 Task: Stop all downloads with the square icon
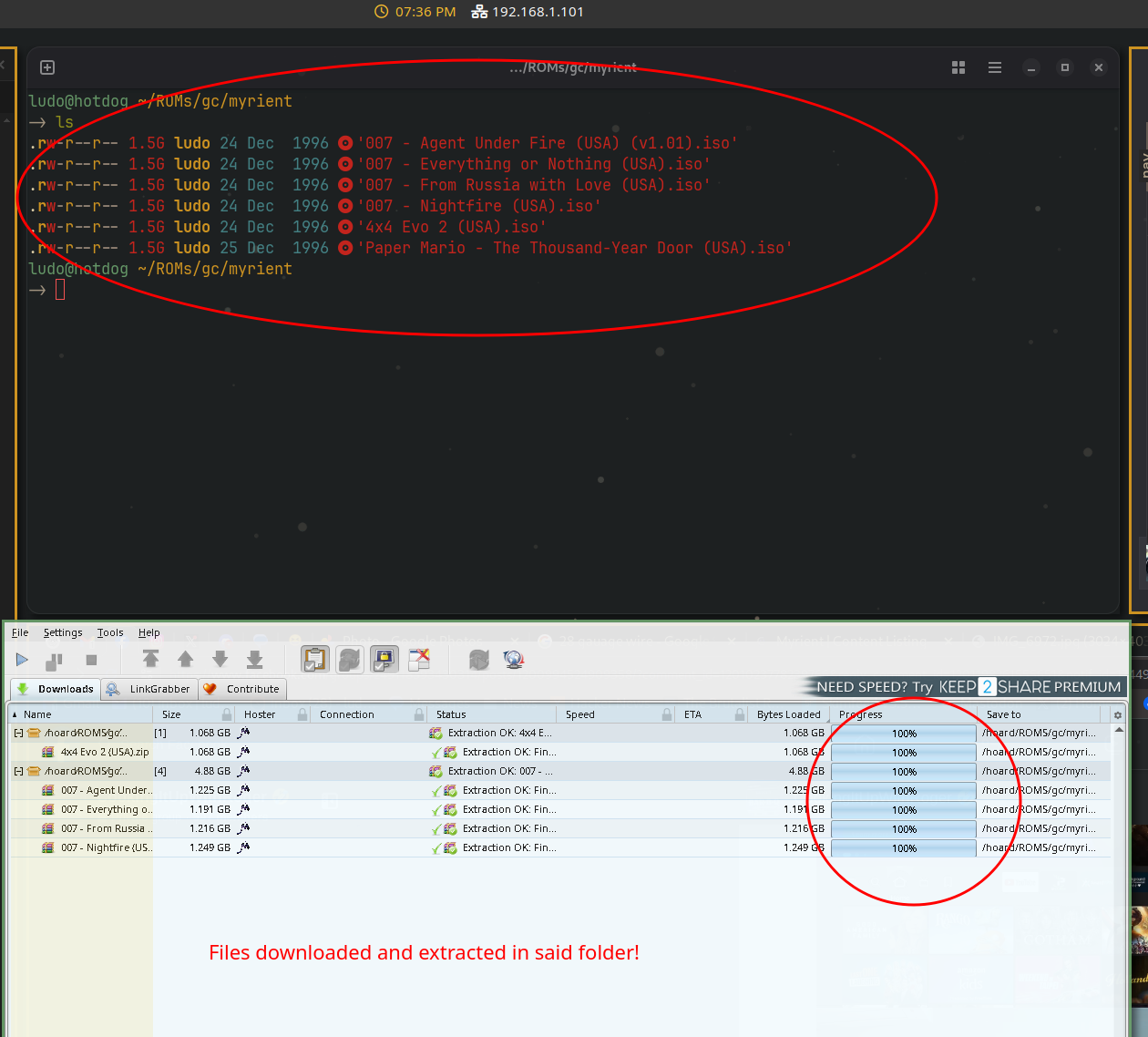pos(91,660)
